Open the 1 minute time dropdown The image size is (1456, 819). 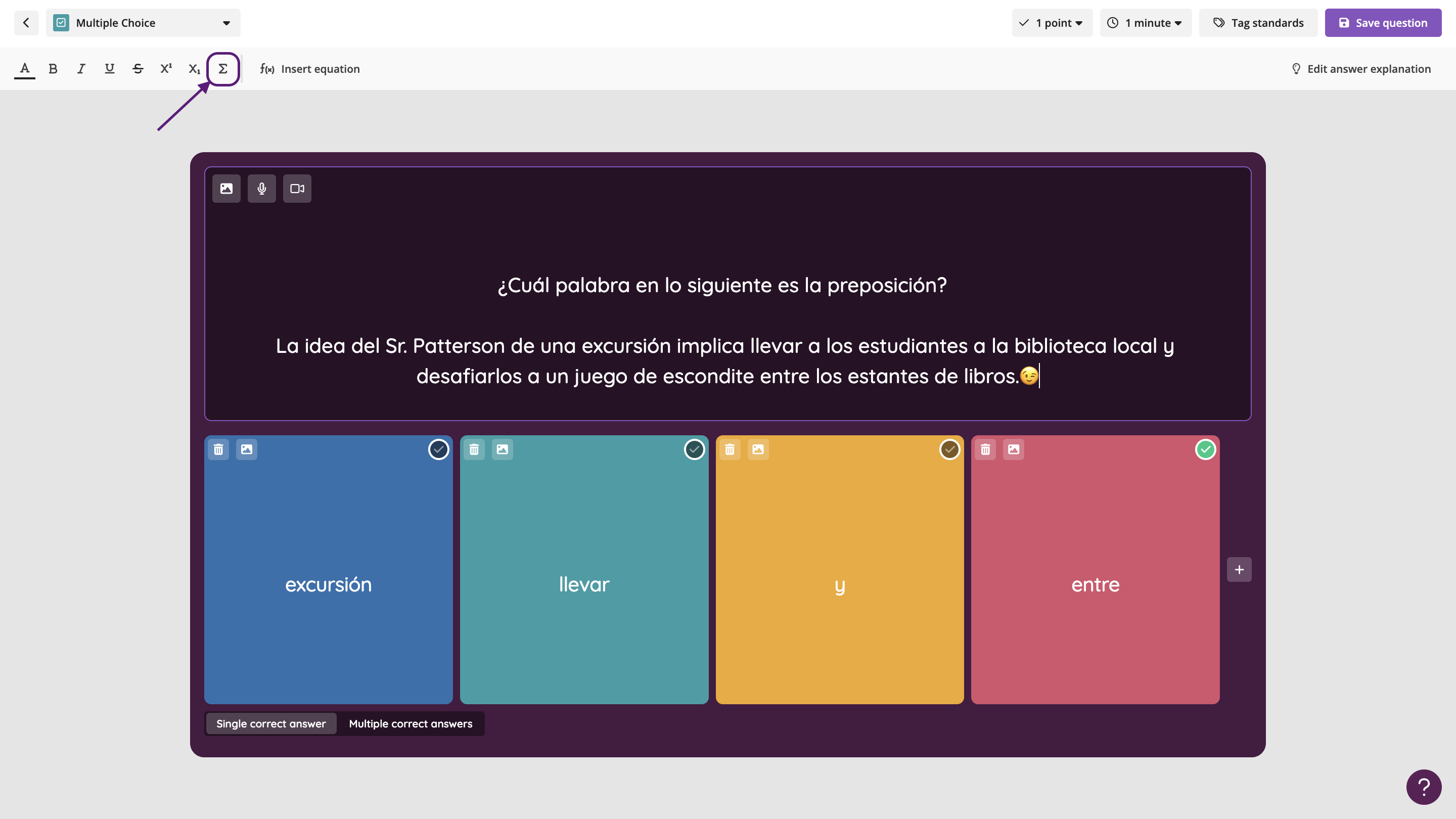[1146, 23]
